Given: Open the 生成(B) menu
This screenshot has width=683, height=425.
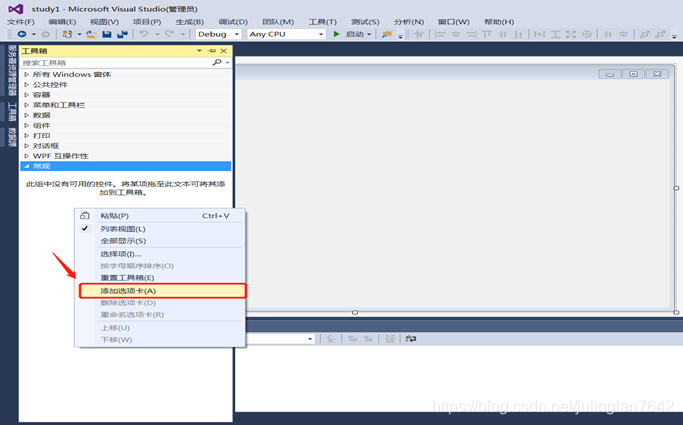Looking at the screenshot, I should (x=189, y=21).
